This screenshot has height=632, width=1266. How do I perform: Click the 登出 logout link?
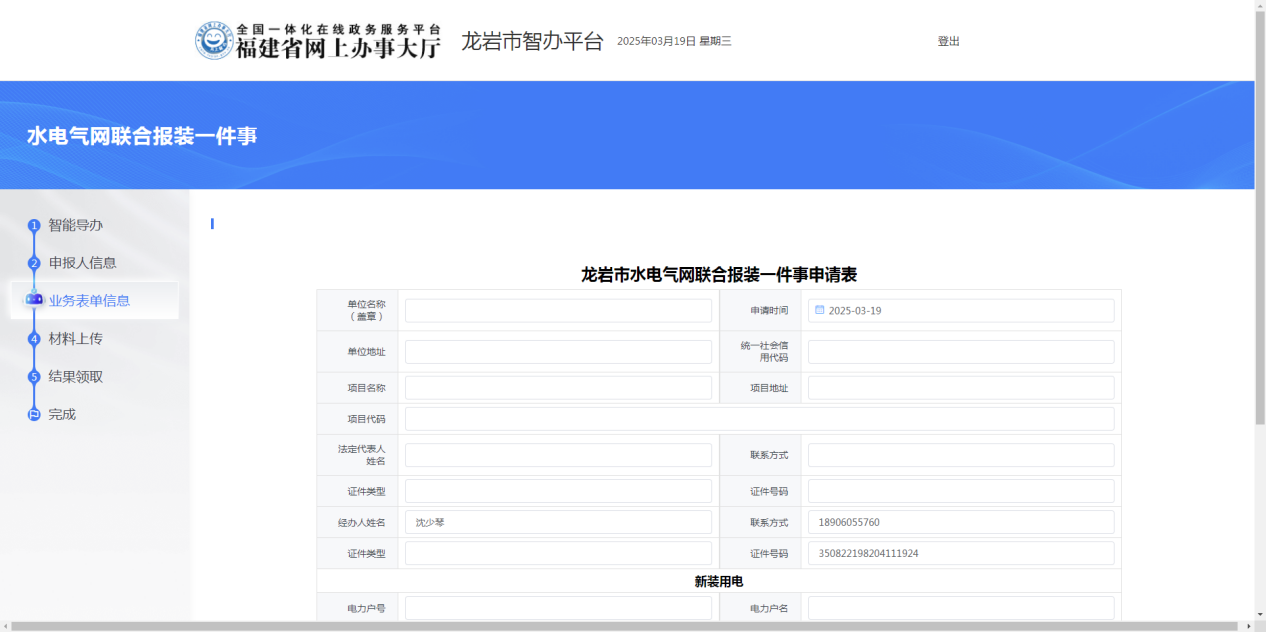(948, 41)
